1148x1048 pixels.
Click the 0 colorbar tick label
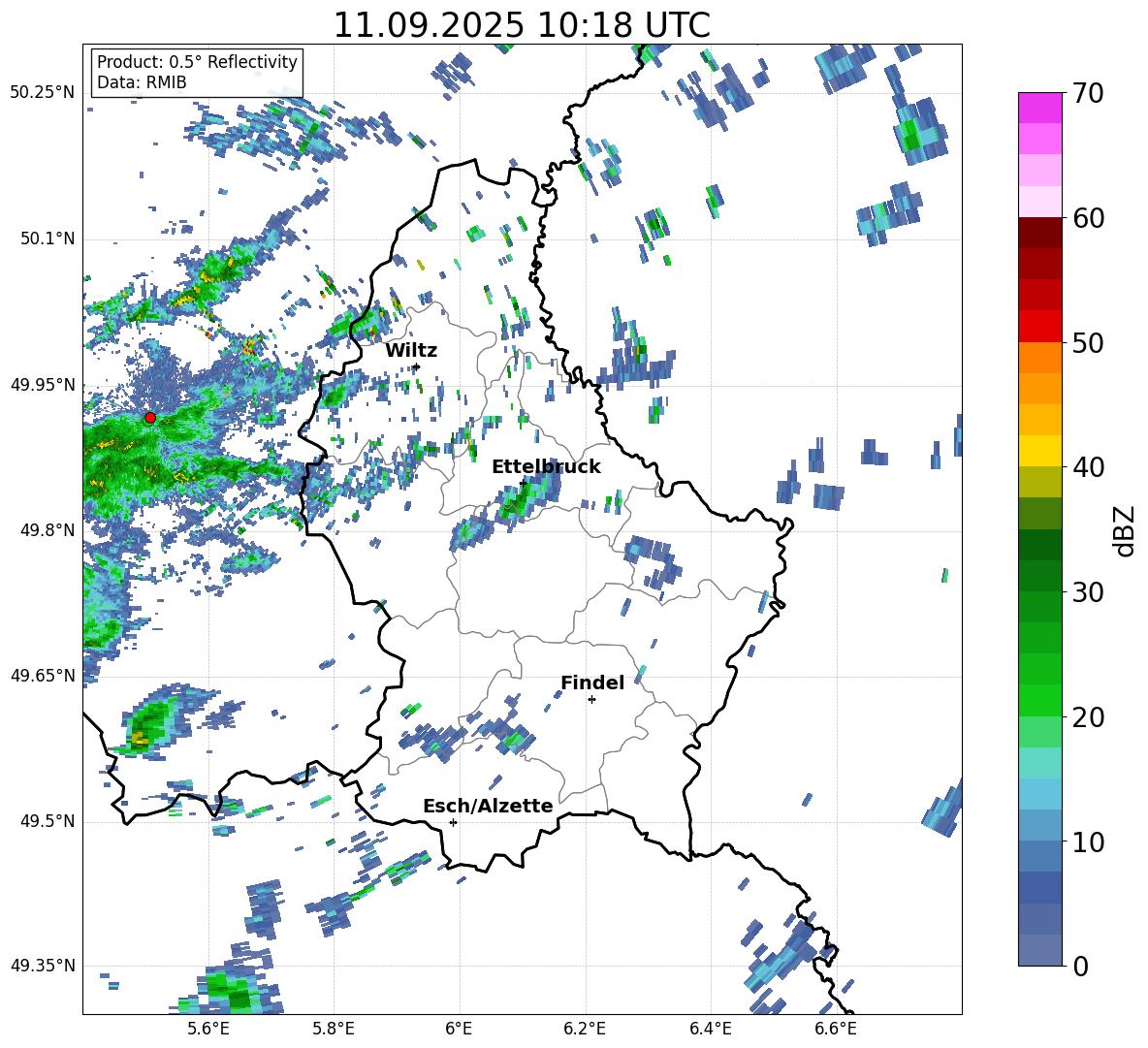1080,966
